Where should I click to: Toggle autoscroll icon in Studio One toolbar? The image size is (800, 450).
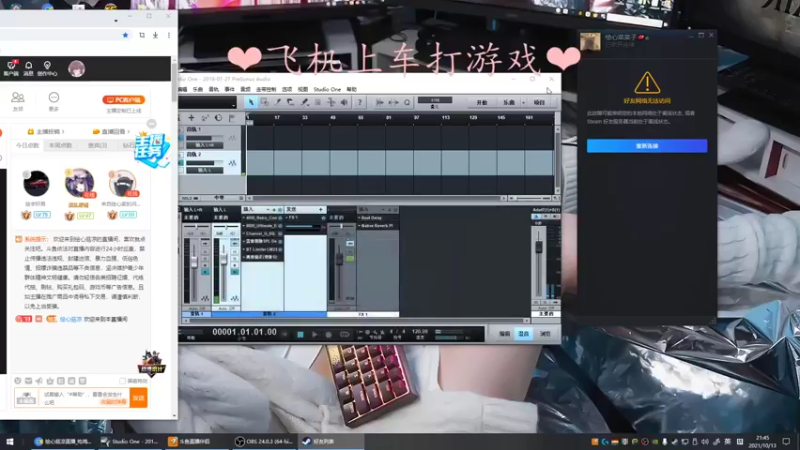click(380, 103)
